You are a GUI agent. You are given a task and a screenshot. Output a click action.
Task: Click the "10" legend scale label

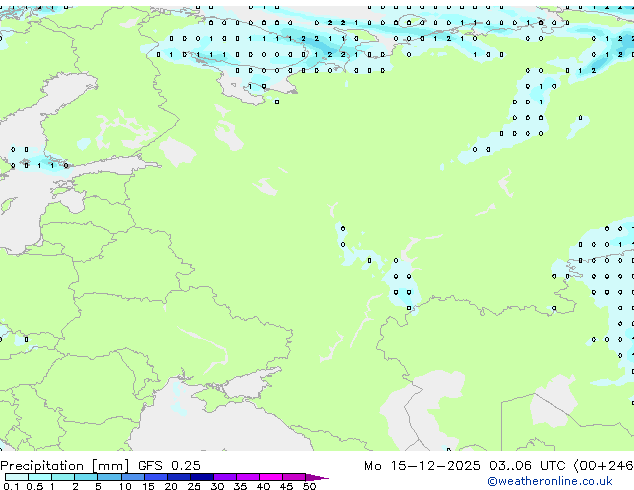125,486
